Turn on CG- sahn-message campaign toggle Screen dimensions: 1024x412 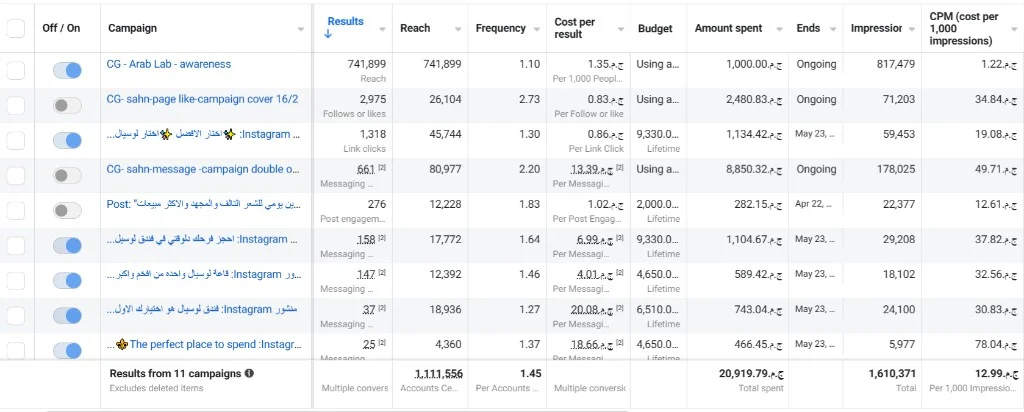(x=67, y=176)
